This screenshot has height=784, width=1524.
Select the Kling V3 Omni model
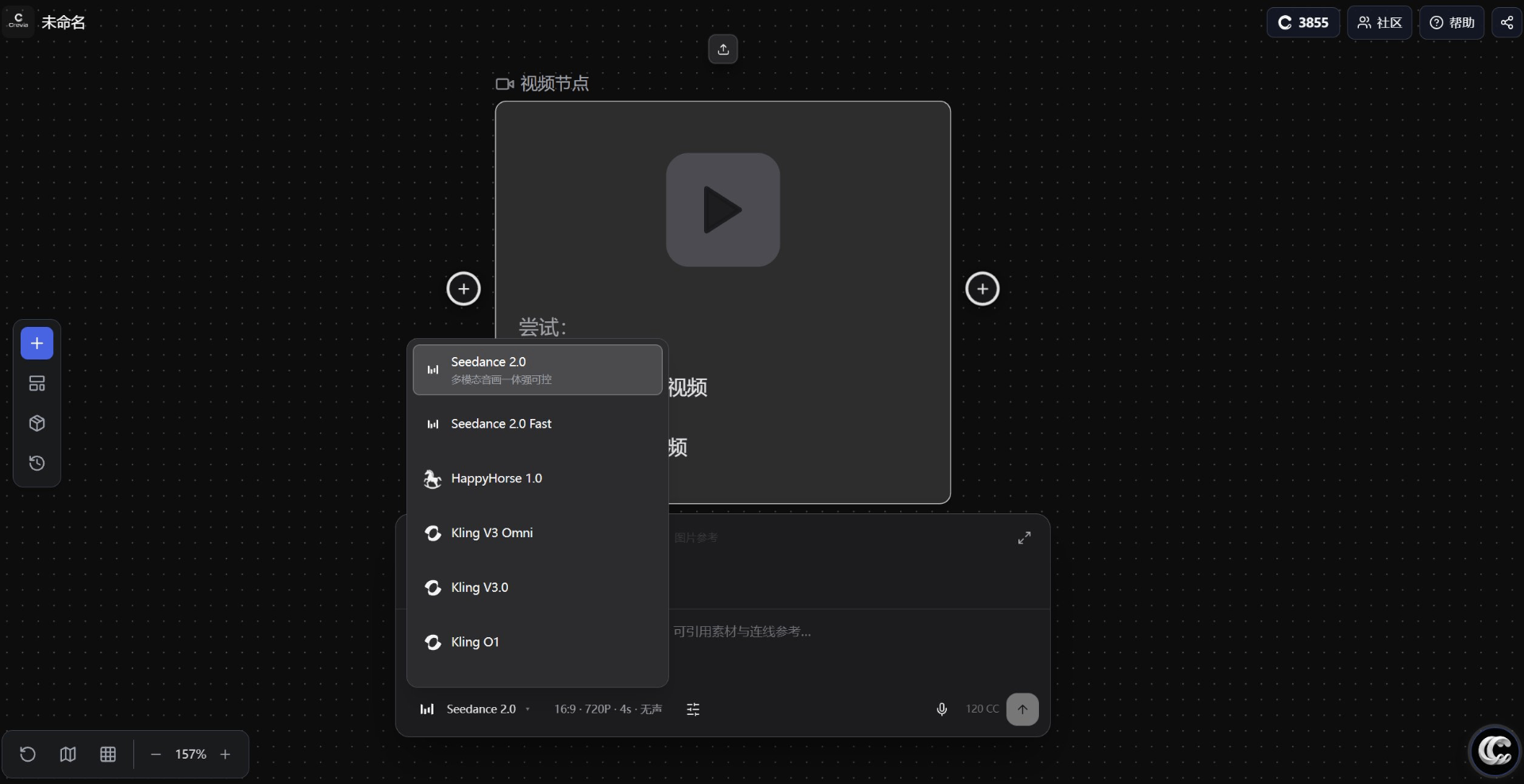(x=537, y=533)
